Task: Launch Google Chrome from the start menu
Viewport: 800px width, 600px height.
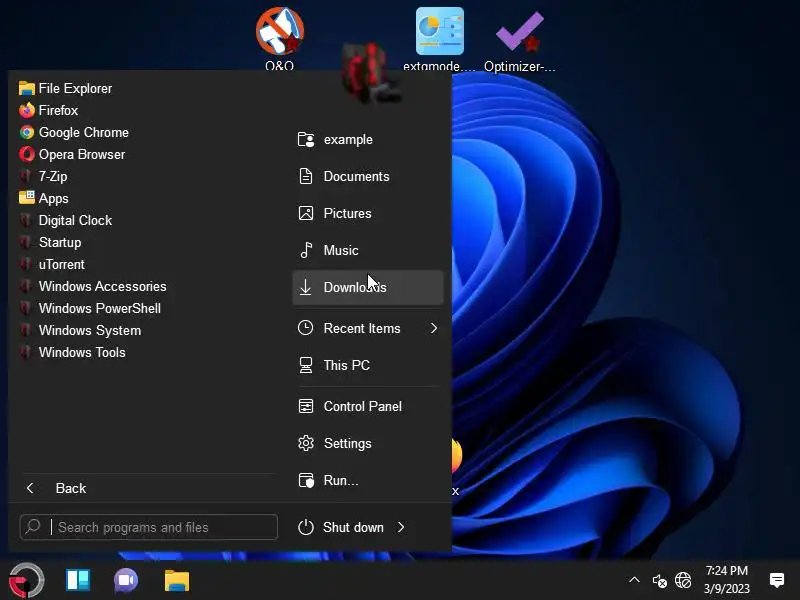Action: coord(74,132)
